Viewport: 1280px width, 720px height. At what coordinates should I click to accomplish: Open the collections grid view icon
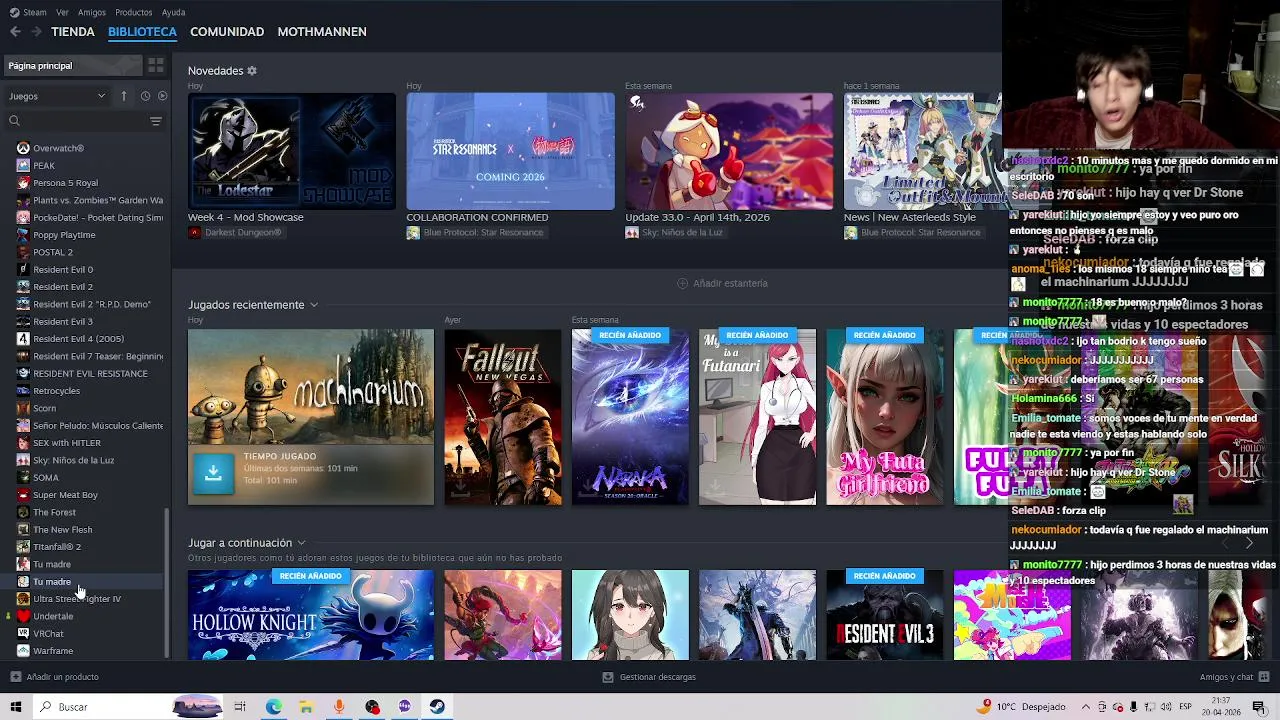156,66
